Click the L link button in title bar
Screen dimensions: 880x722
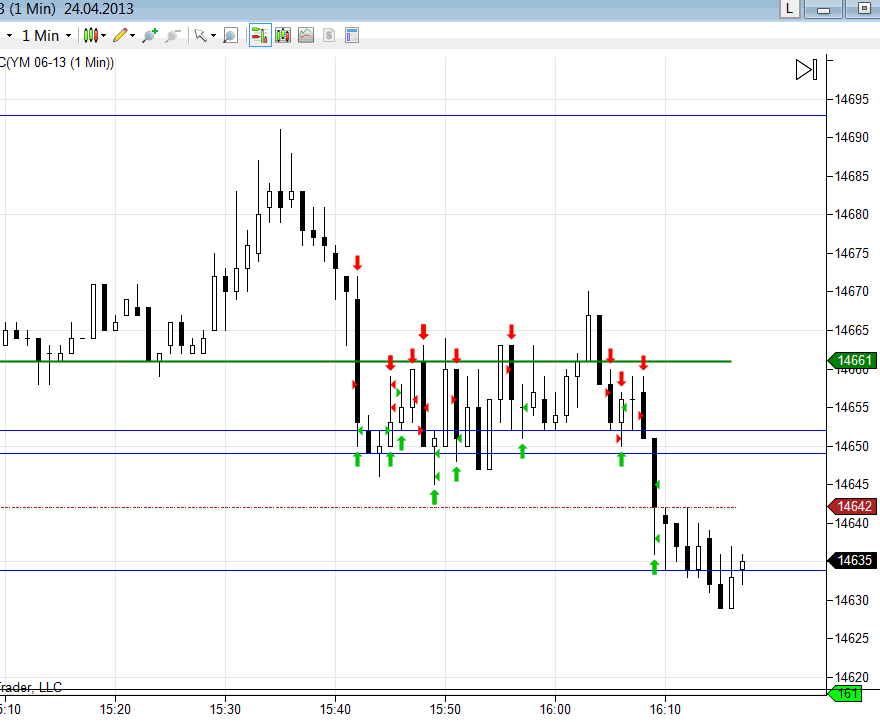pyautogui.click(x=790, y=9)
